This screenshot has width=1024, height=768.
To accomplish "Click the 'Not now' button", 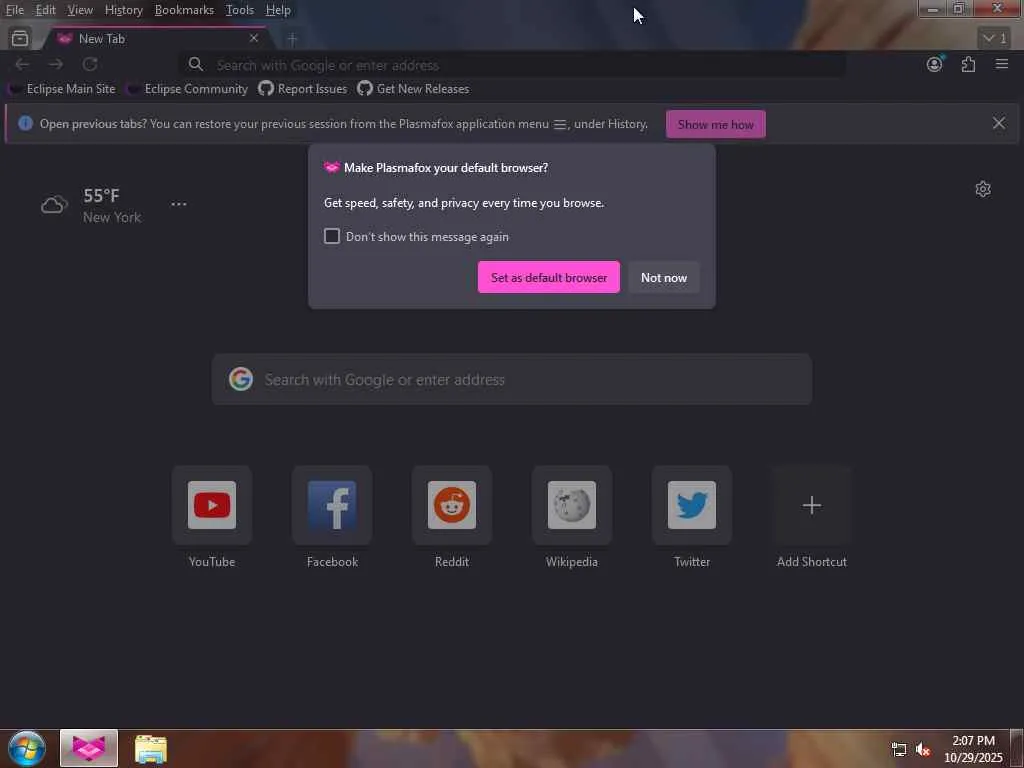I will click(x=664, y=278).
